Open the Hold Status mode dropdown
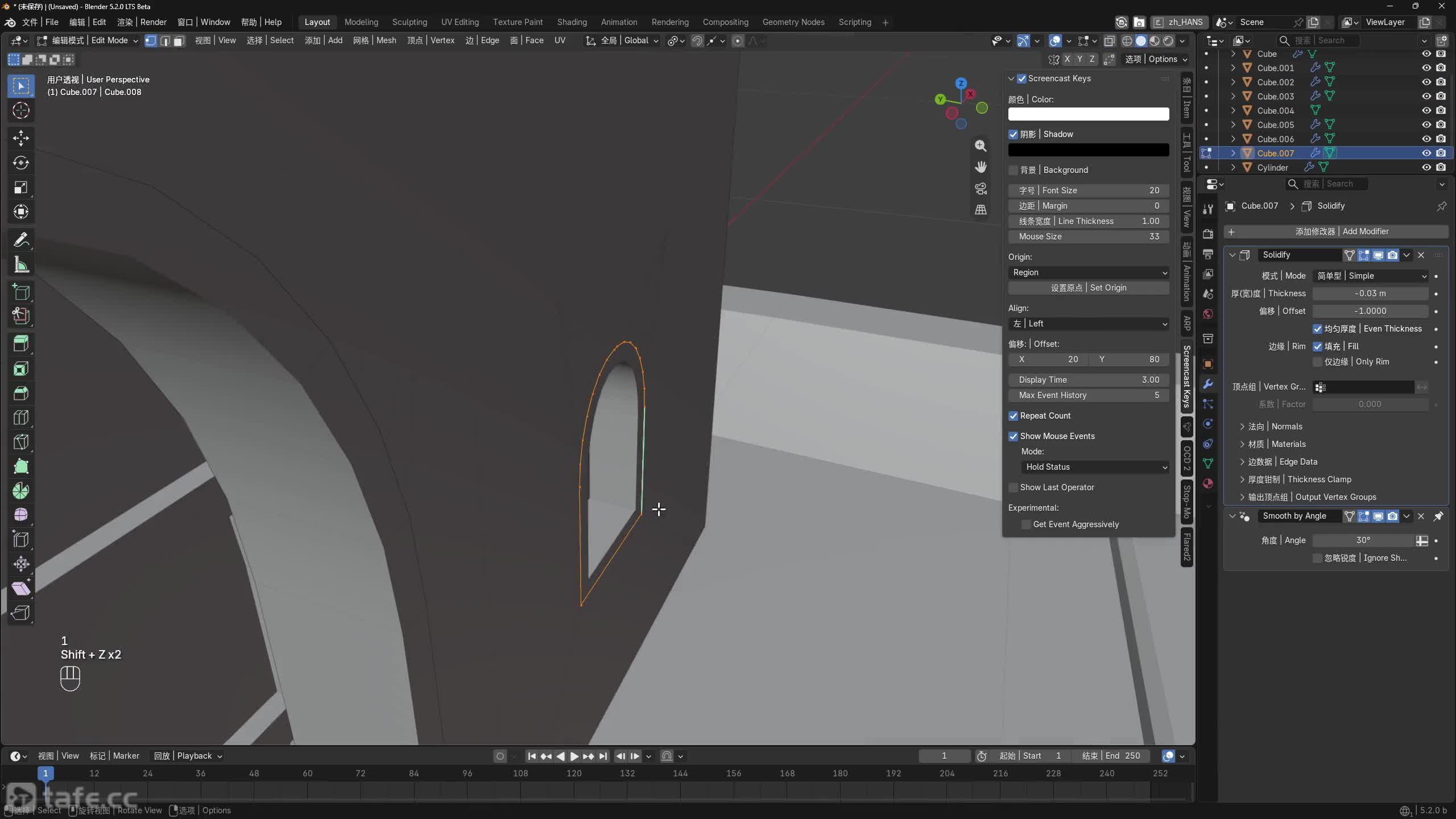This screenshot has width=1456, height=819. click(1095, 467)
